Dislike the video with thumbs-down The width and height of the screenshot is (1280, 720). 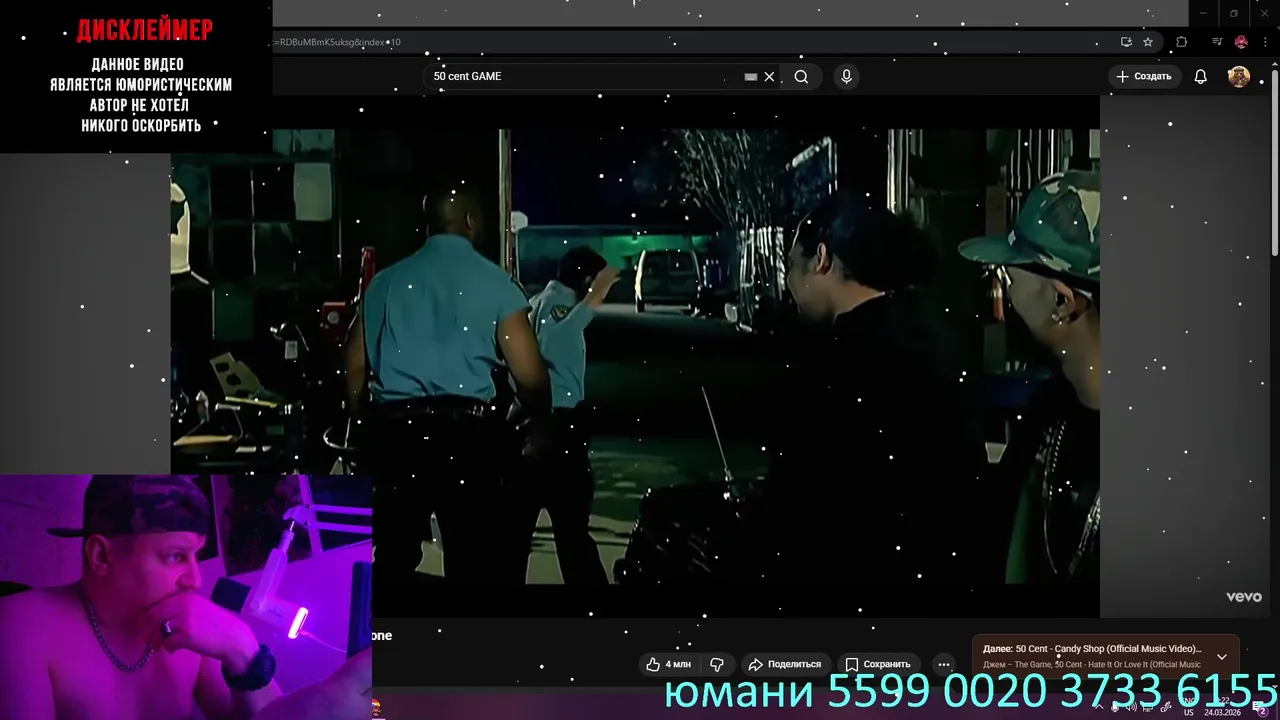coord(716,664)
